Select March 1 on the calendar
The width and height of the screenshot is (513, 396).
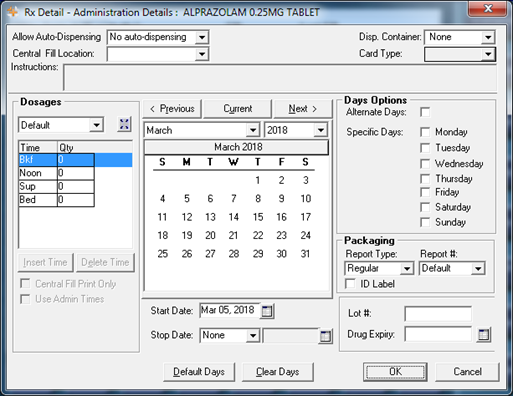click(258, 180)
